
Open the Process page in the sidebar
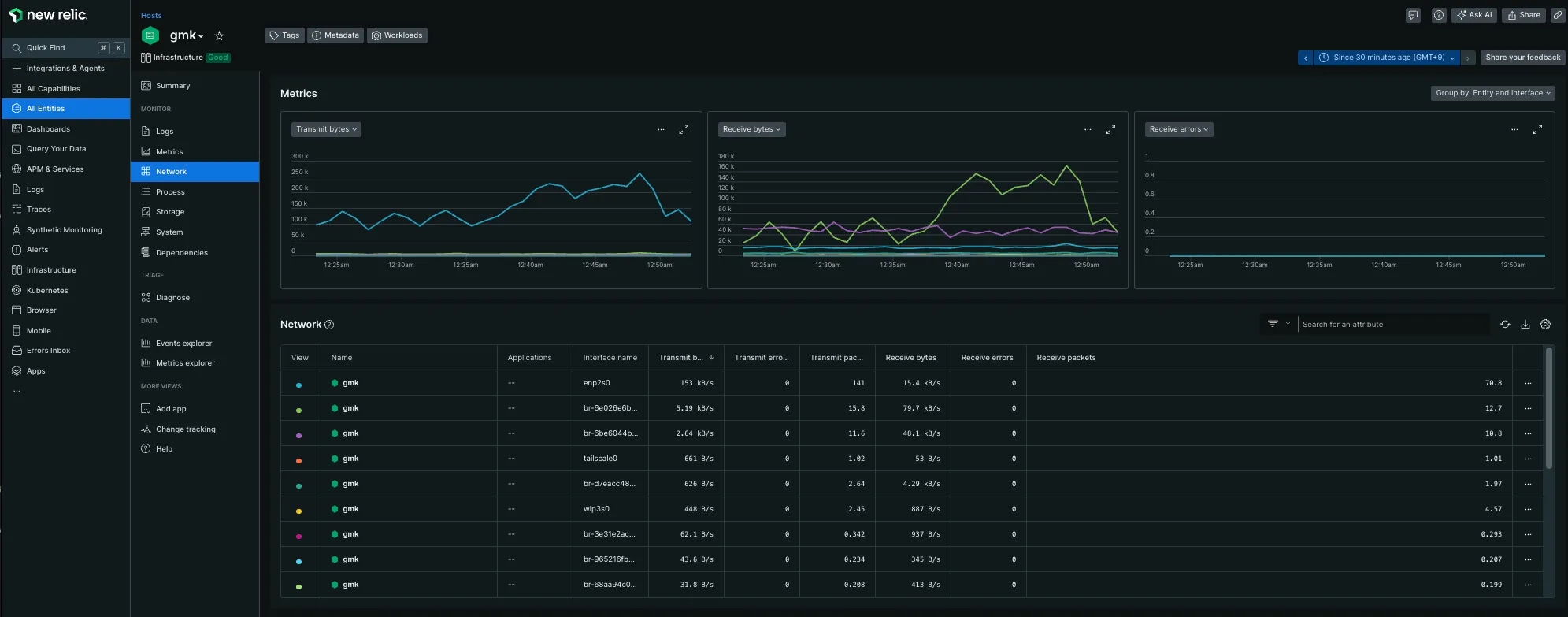pyautogui.click(x=170, y=192)
